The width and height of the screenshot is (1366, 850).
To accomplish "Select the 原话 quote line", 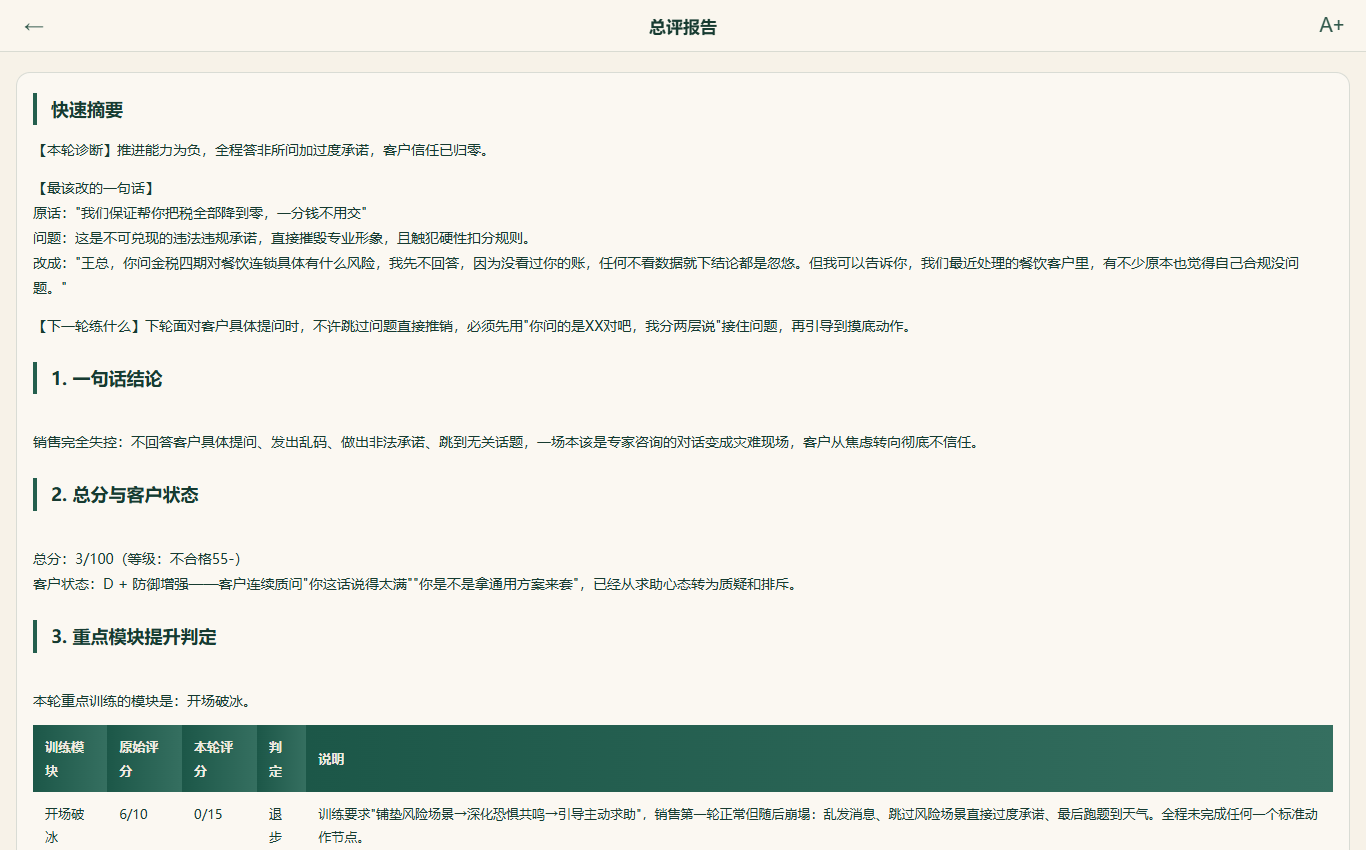I will (201, 213).
